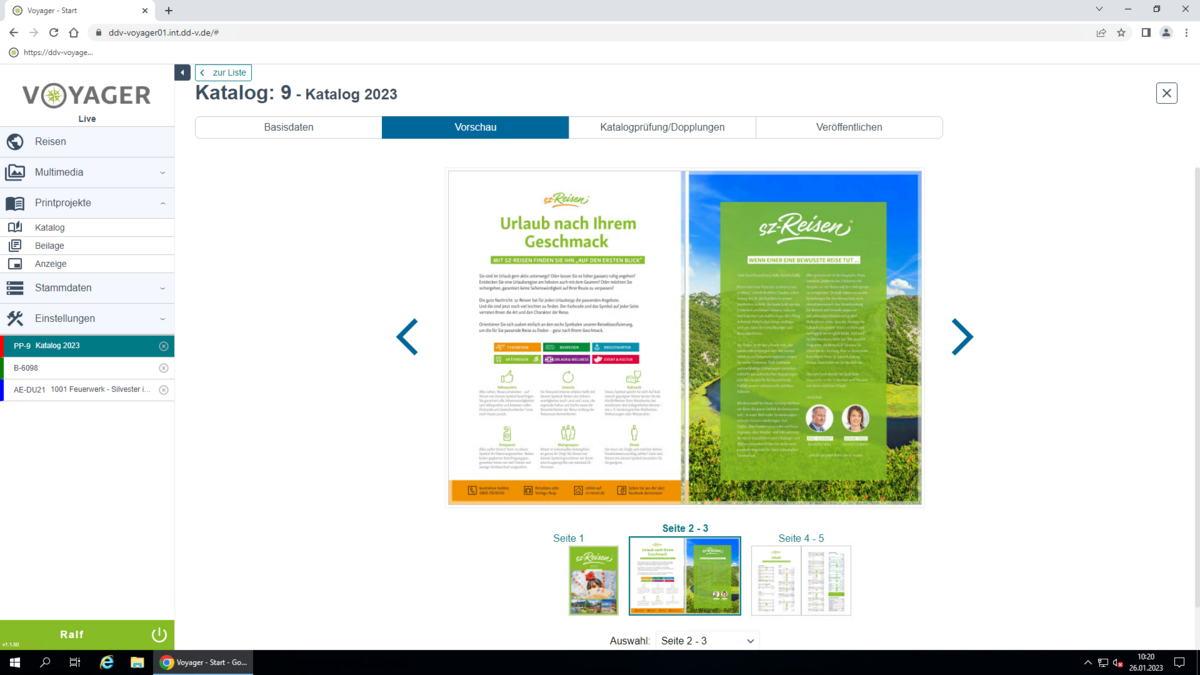Screen dimensions: 1200x675
Task: Open File Explorer from taskbar
Action: (137, 662)
